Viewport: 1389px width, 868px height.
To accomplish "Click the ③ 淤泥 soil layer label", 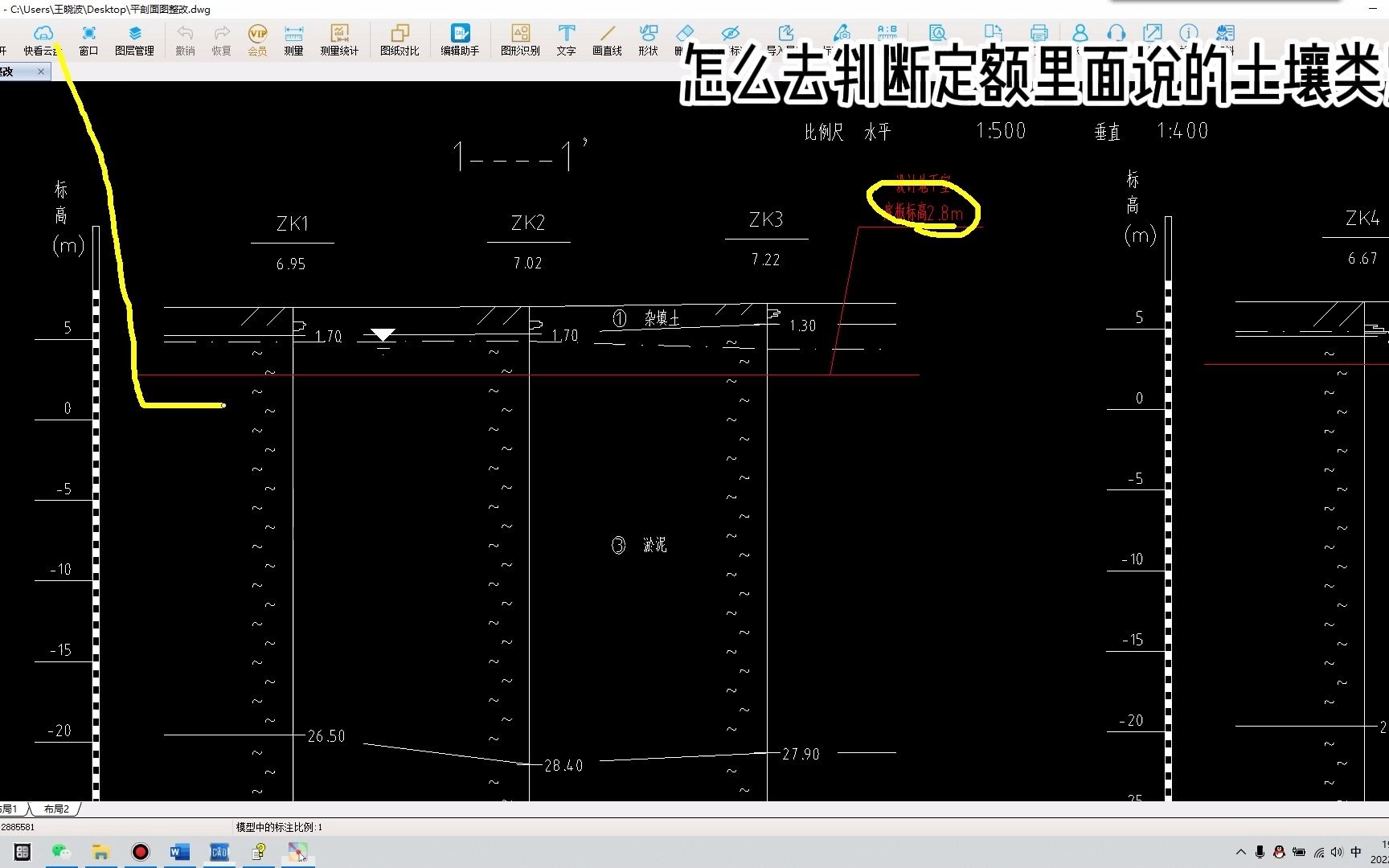I will tap(640, 546).
